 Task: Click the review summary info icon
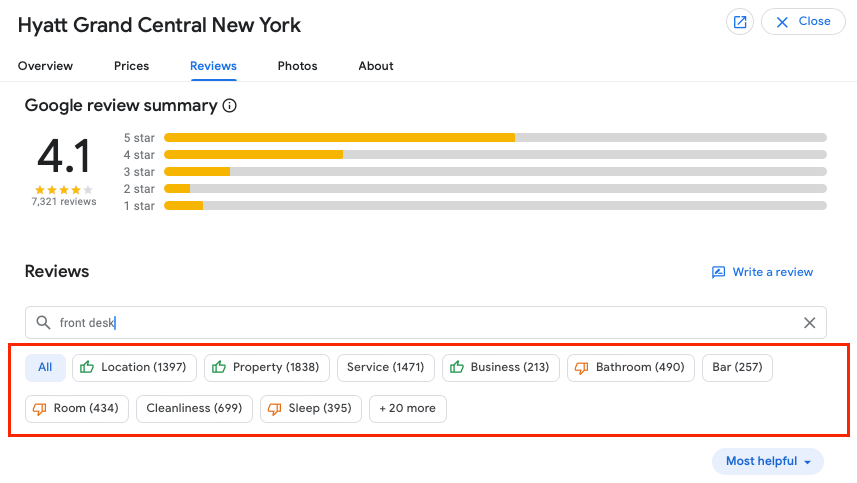coord(230,105)
